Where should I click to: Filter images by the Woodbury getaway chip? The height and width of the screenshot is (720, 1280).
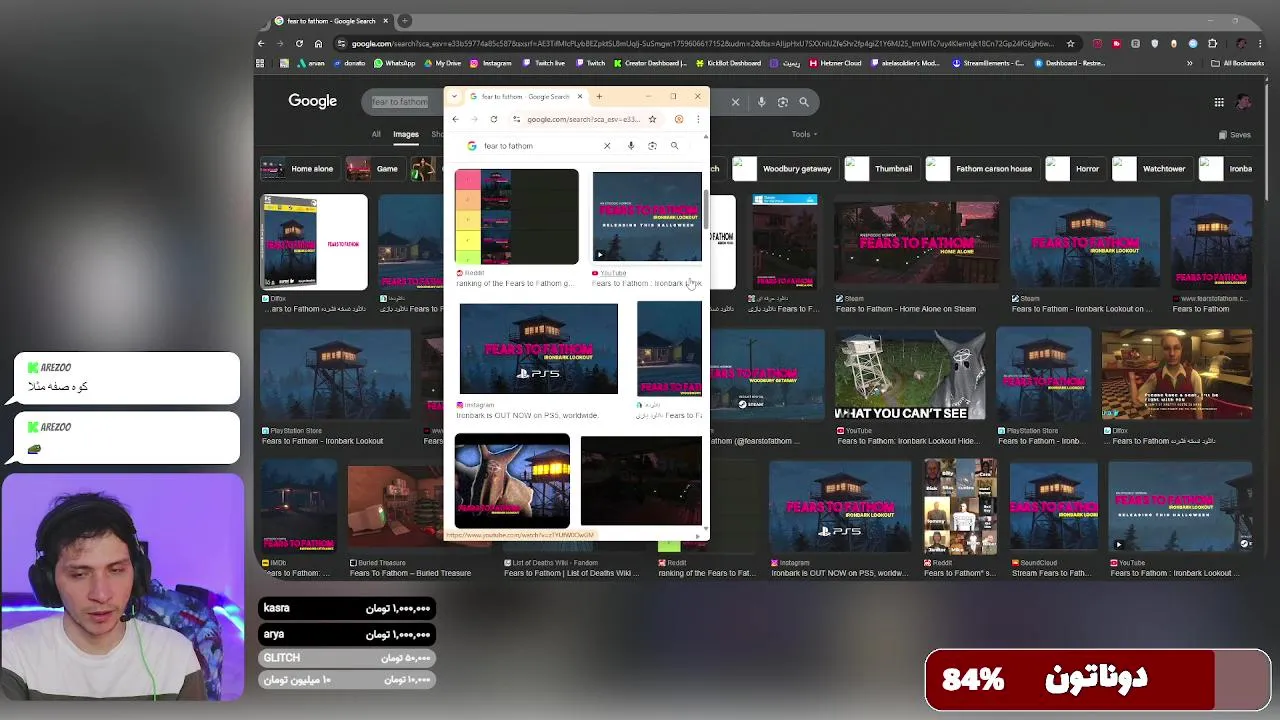coord(785,169)
